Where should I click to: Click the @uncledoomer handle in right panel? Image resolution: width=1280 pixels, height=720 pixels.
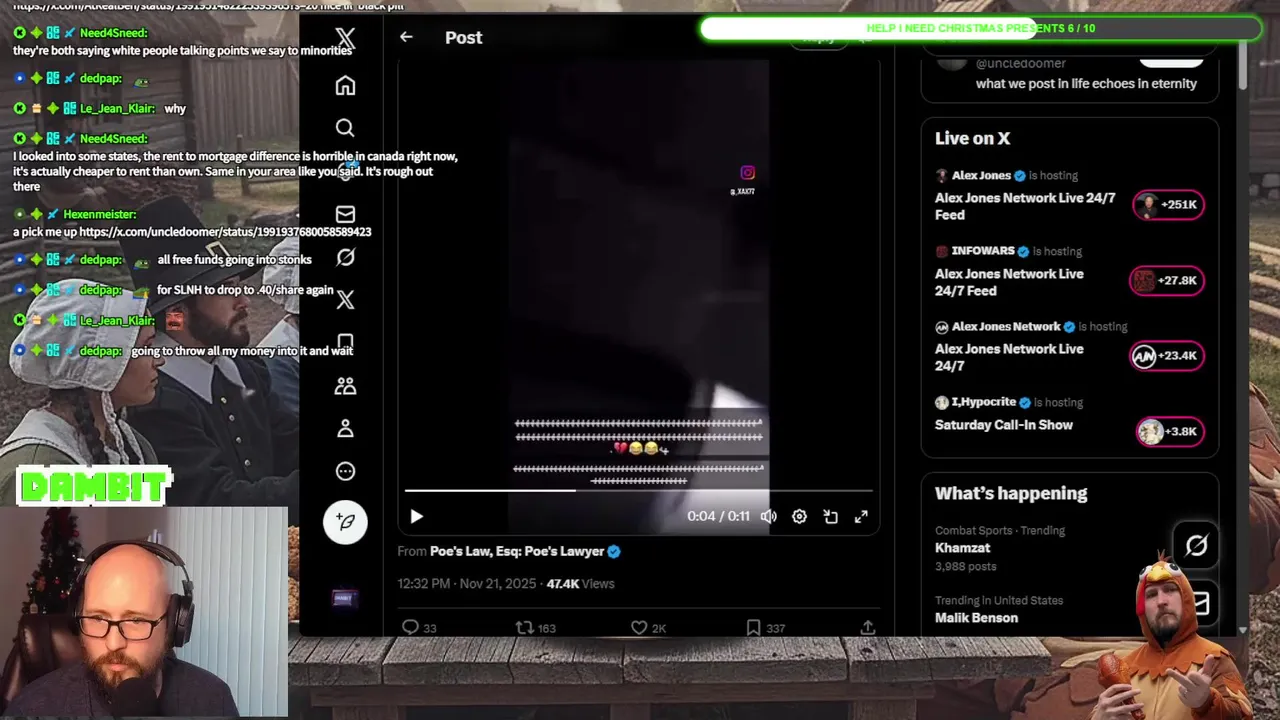(x=1020, y=63)
